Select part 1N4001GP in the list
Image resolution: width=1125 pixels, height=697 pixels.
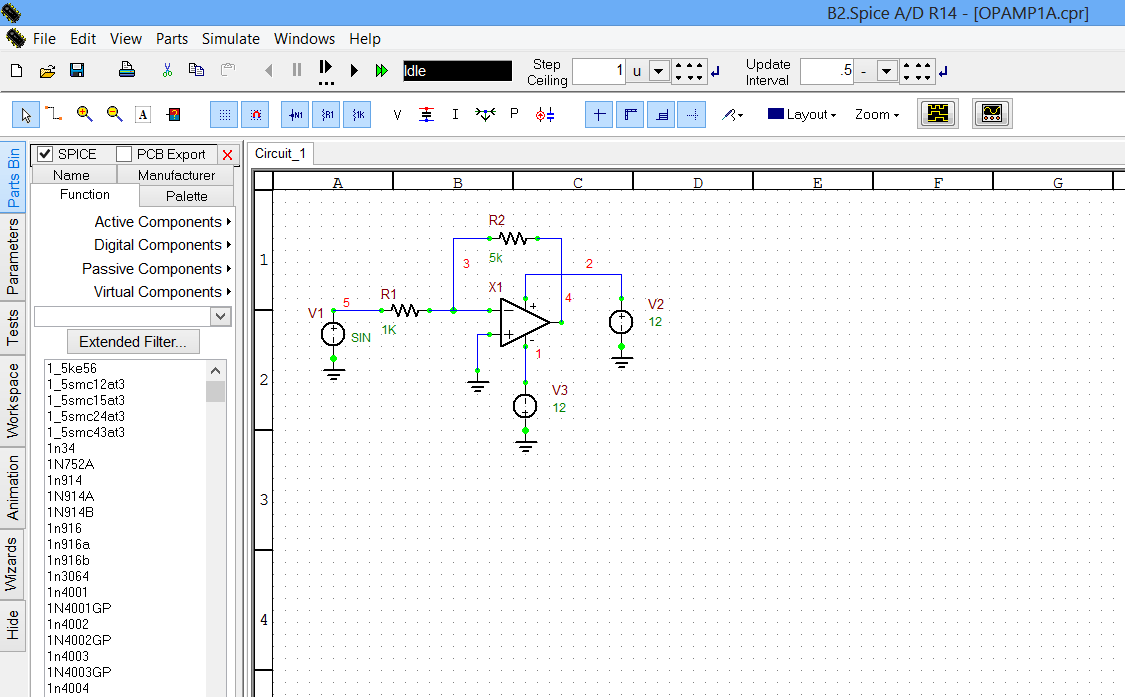pyautogui.click(x=79, y=608)
